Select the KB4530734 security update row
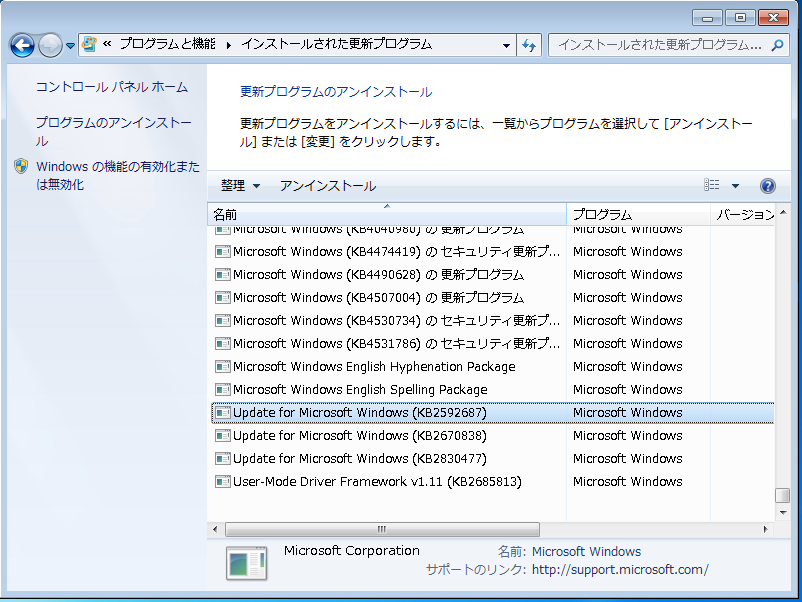 click(493, 320)
